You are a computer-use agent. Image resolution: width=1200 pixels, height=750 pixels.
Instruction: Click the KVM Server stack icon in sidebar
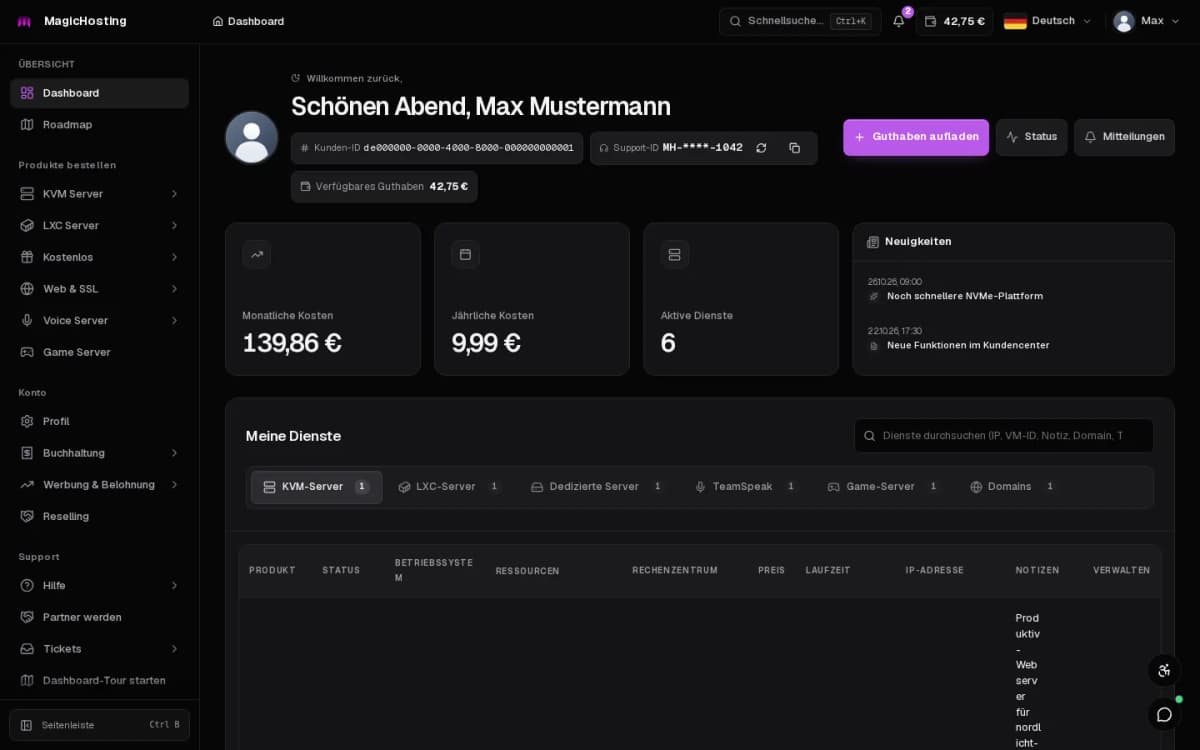pyautogui.click(x=27, y=194)
